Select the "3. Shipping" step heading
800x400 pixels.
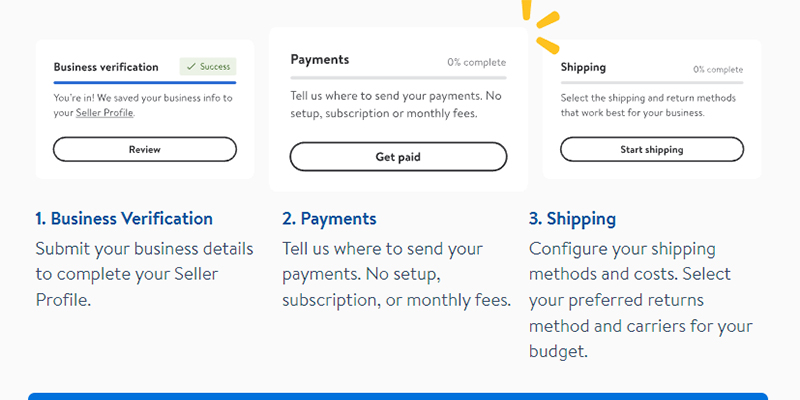point(572,218)
